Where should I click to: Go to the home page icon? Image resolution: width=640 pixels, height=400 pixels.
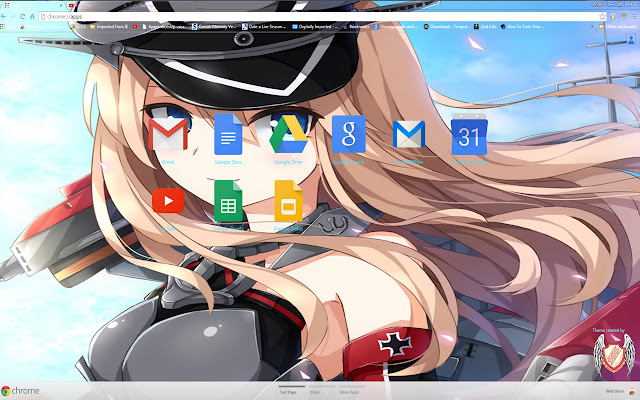(x=32, y=16)
